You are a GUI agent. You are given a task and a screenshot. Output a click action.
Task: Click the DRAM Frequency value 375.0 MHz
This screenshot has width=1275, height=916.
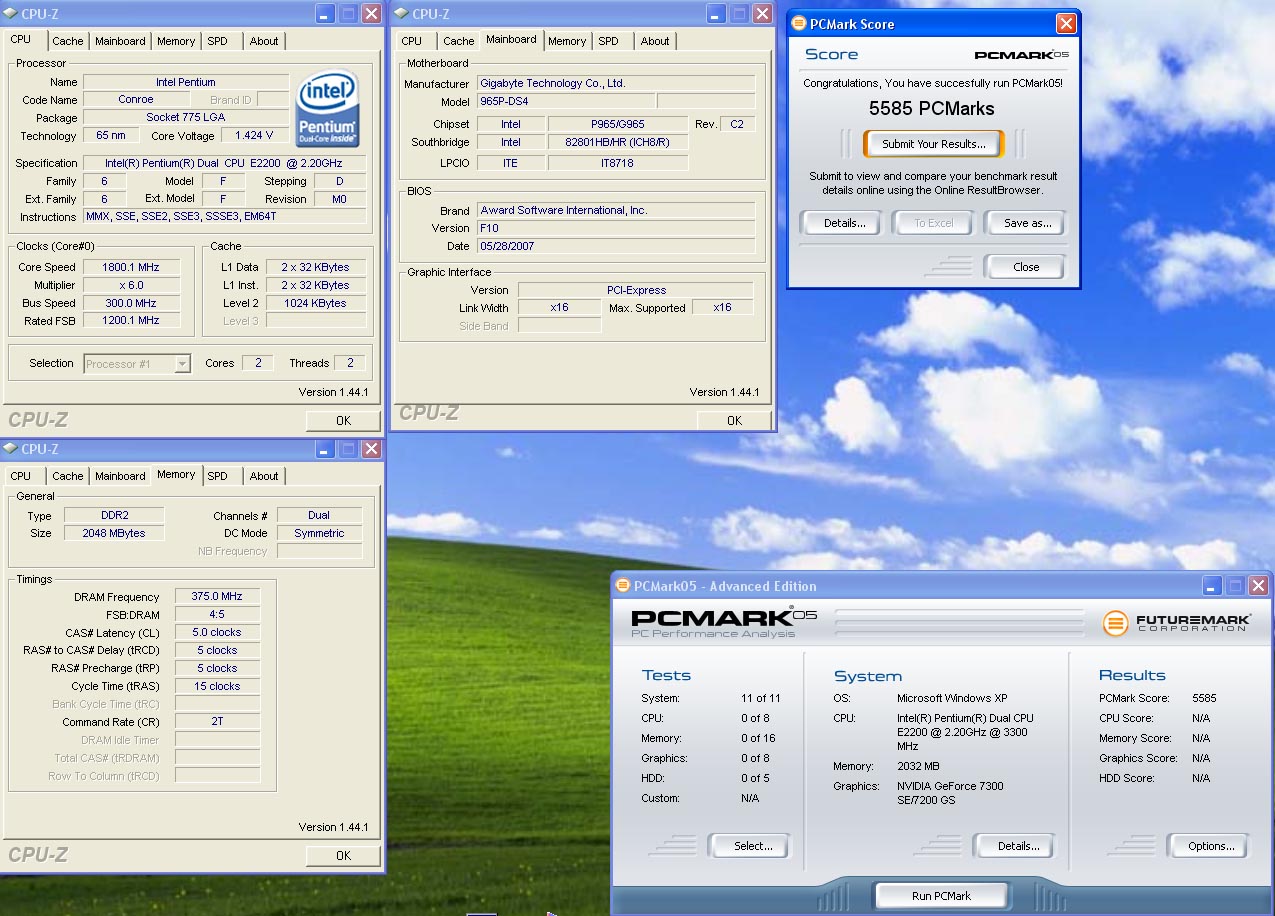coord(216,596)
